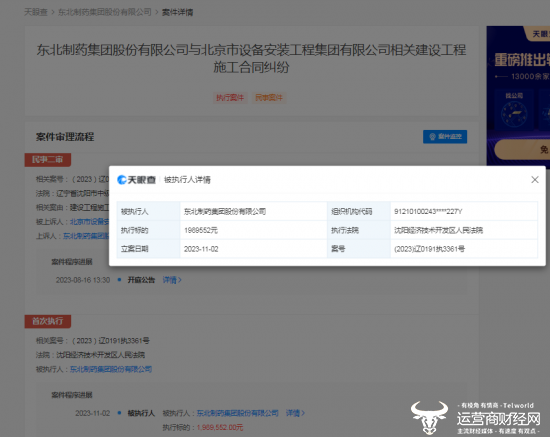Click the 法院: 沈阳经济技术开发区人民法院 line under 首次执行
Screen dimensions: 550x437
[90, 355]
